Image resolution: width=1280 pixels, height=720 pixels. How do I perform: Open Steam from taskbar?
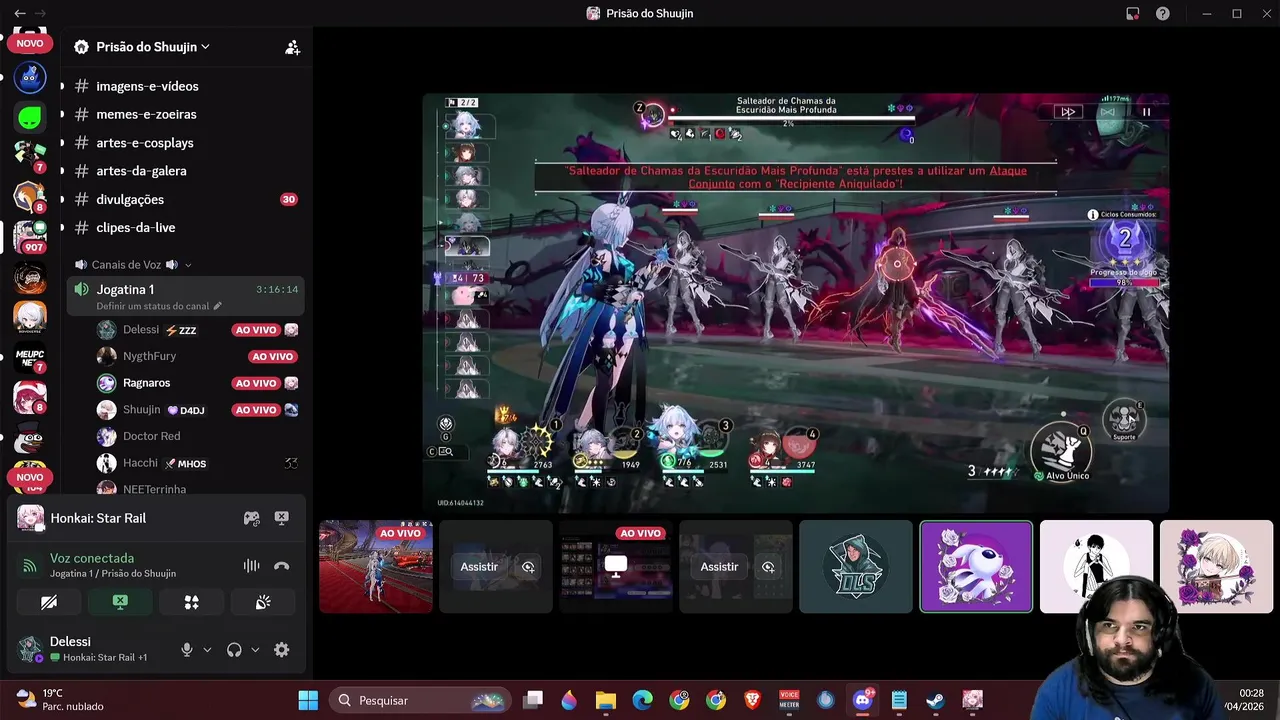pyautogui.click(x=935, y=700)
